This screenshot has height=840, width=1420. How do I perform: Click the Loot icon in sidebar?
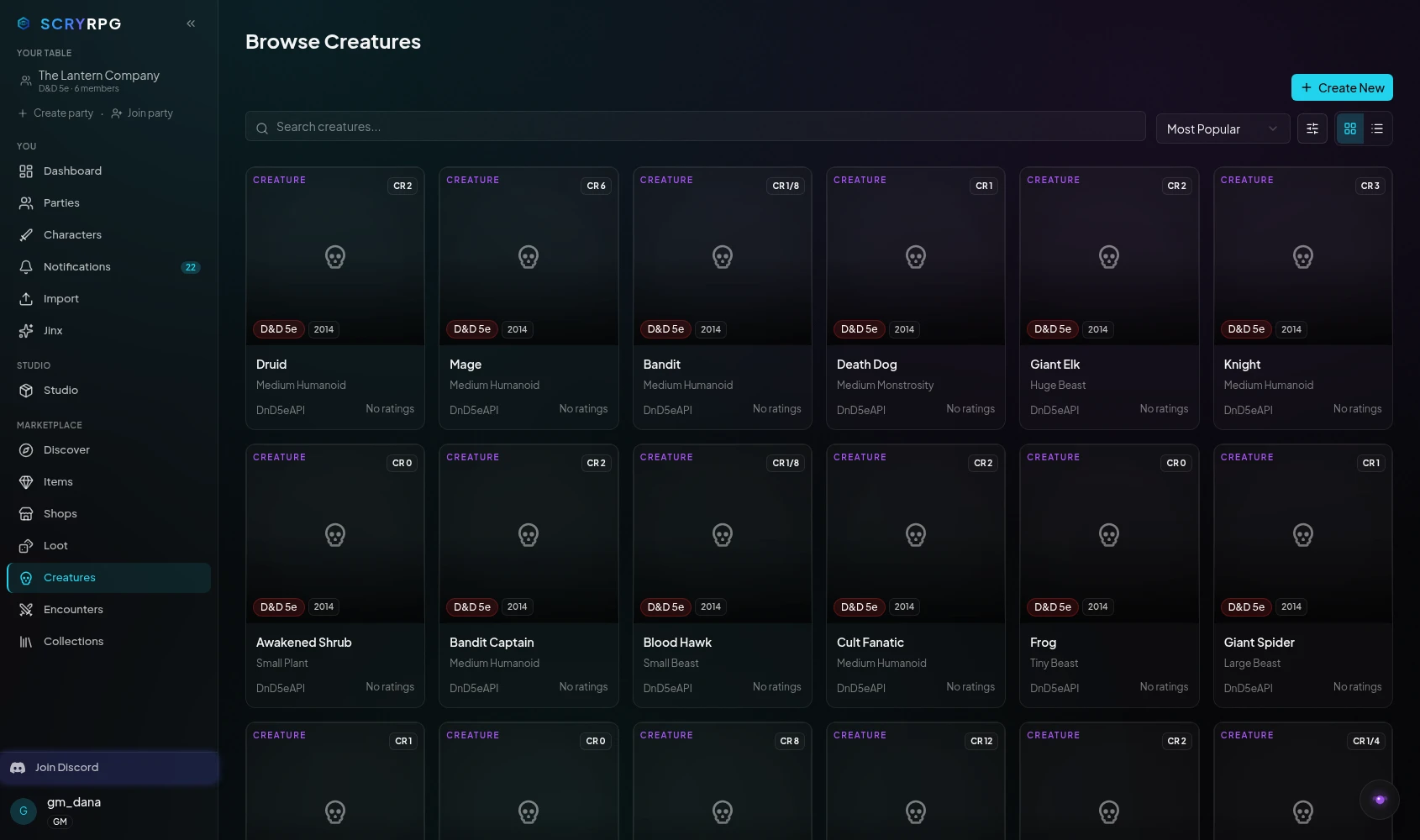[26, 546]
